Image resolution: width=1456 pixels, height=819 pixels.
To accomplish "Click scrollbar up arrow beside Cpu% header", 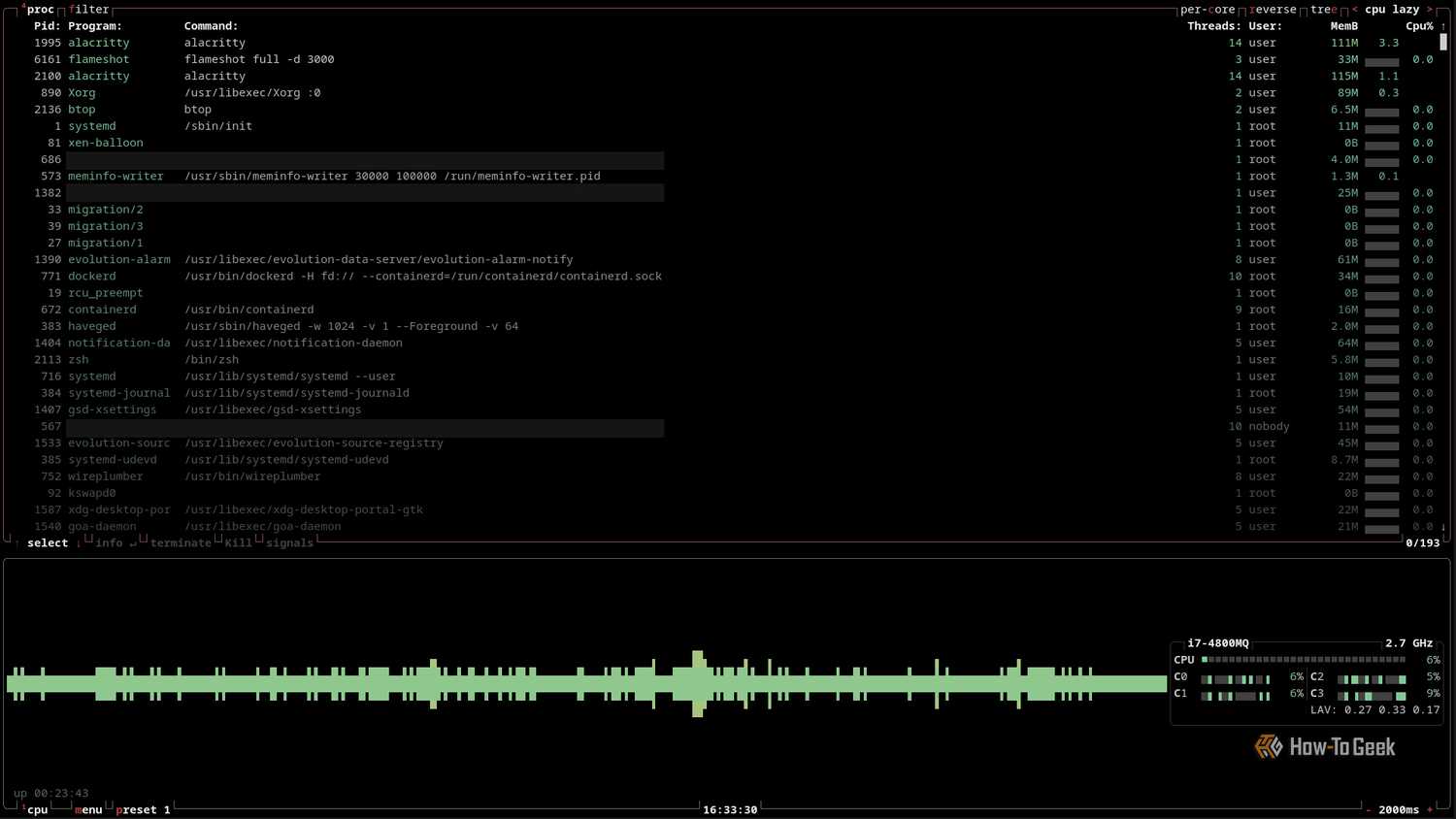I will coord(1443,26).
